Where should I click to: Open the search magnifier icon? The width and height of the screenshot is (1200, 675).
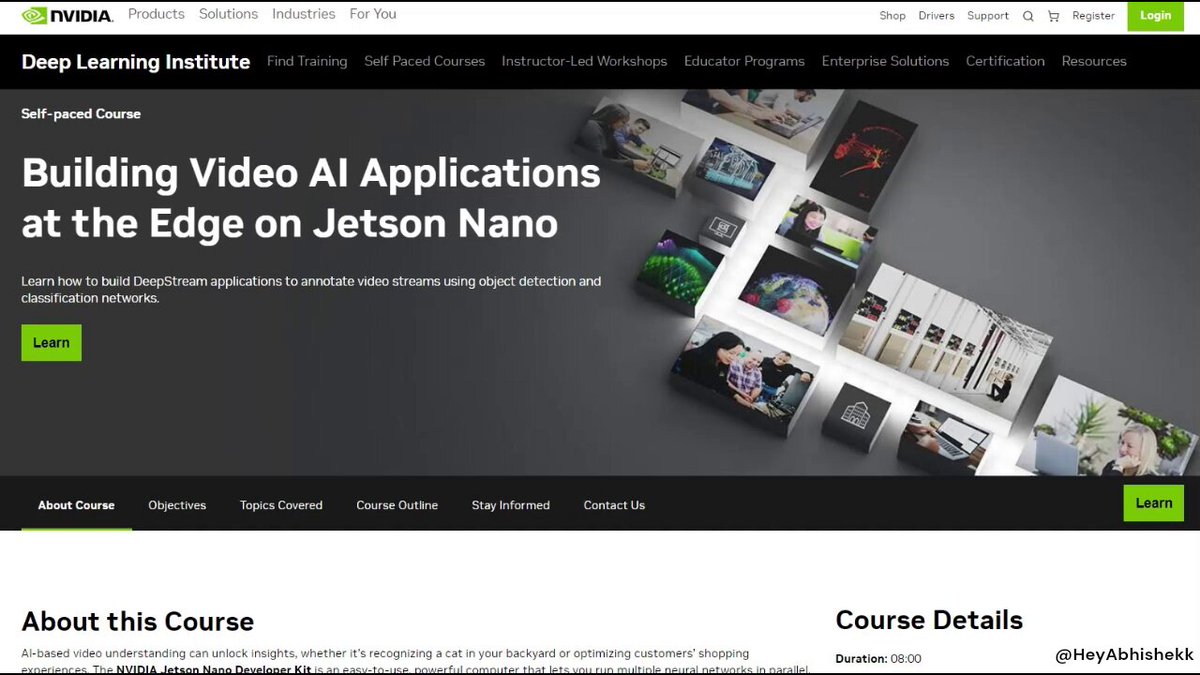[1028, 16]
